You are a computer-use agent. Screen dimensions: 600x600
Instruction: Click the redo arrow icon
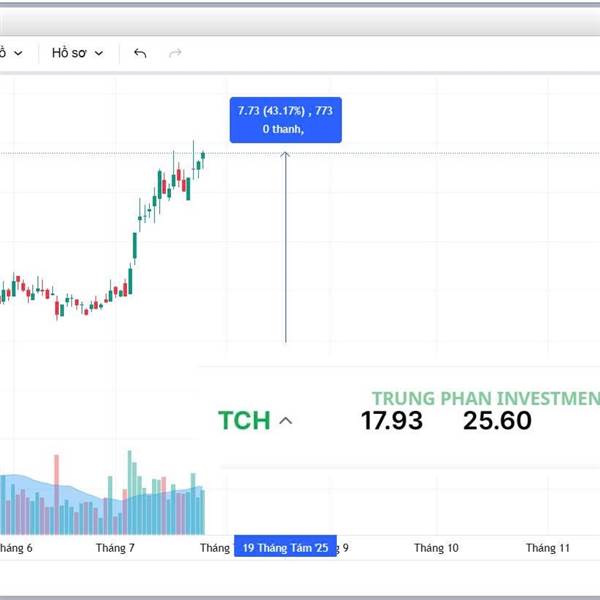(x=175, y=53)
